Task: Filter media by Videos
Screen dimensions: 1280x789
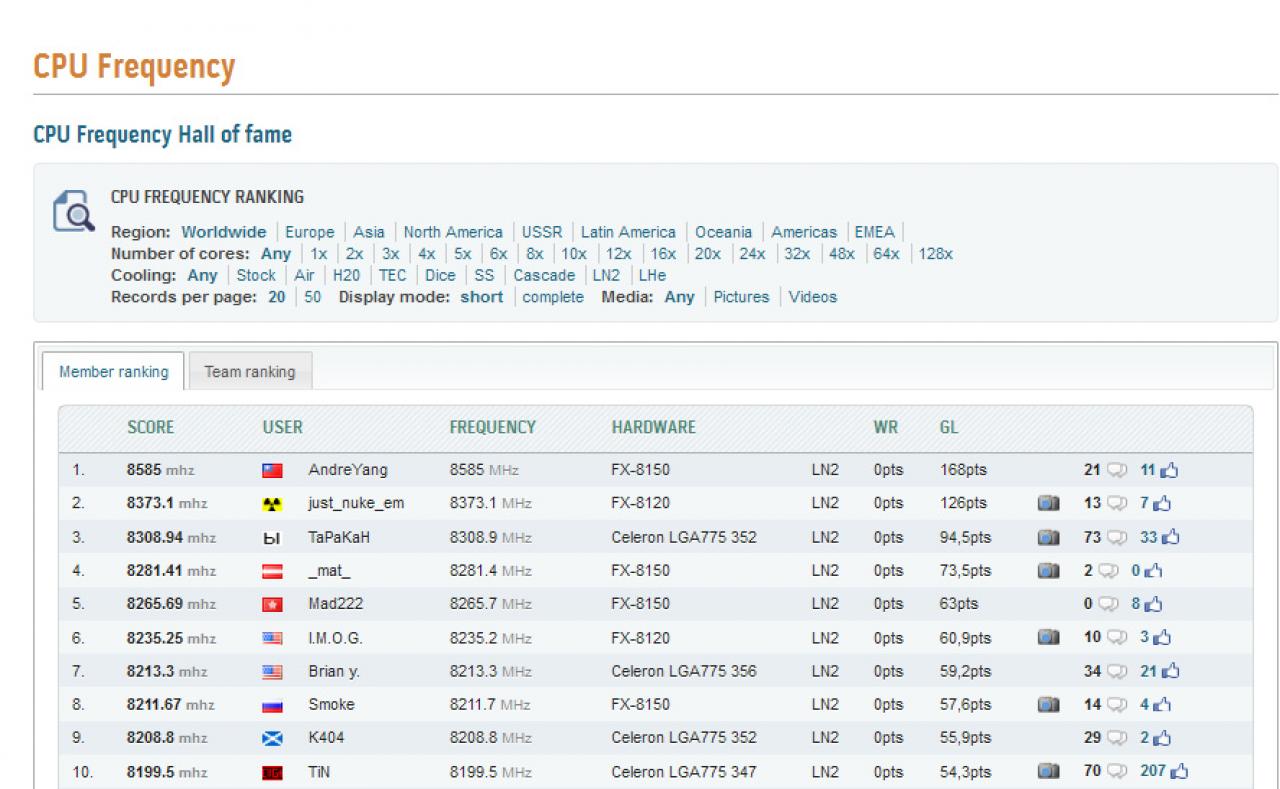Action: (813, 297)
